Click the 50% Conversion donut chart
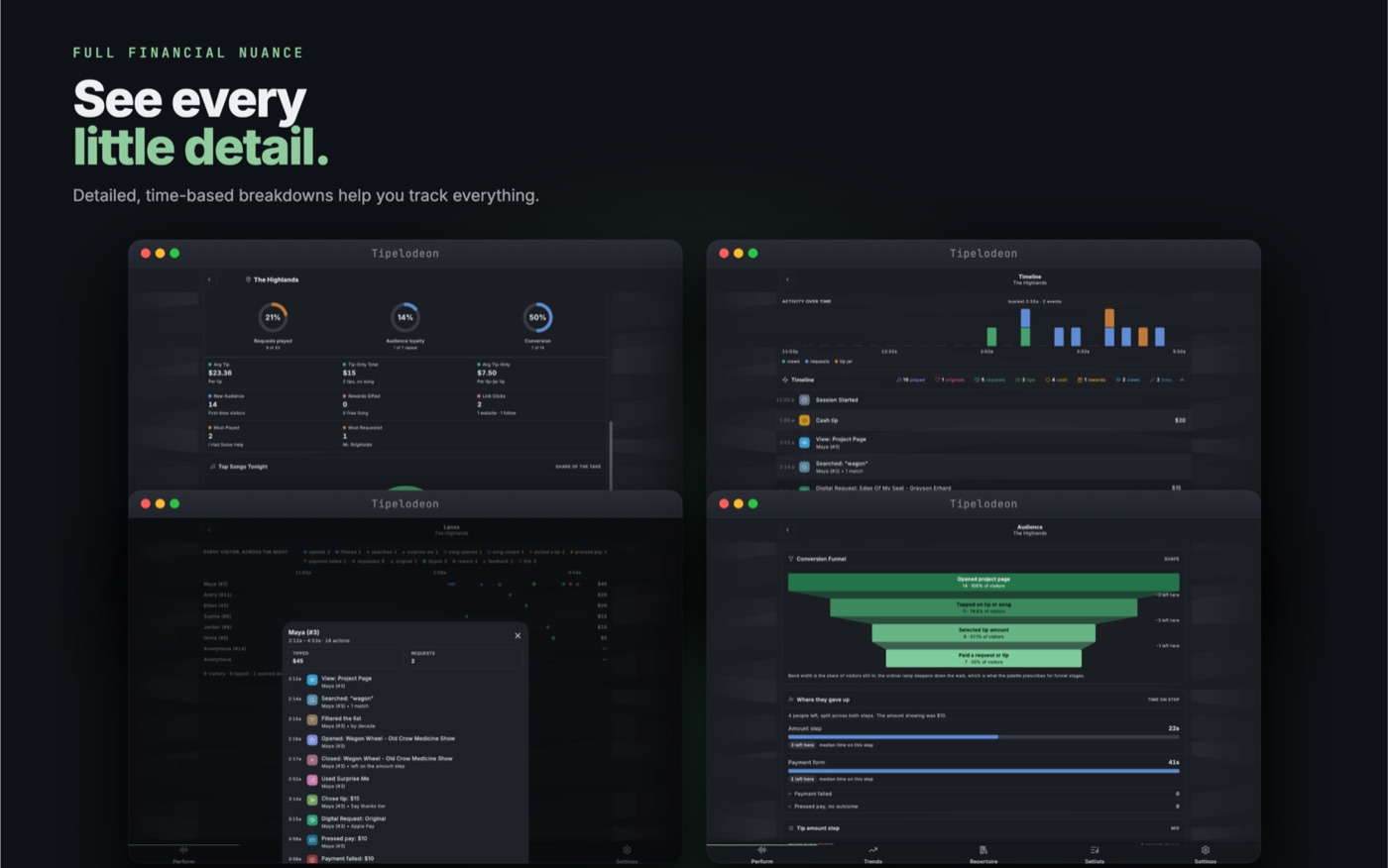 tap(537, 317)
